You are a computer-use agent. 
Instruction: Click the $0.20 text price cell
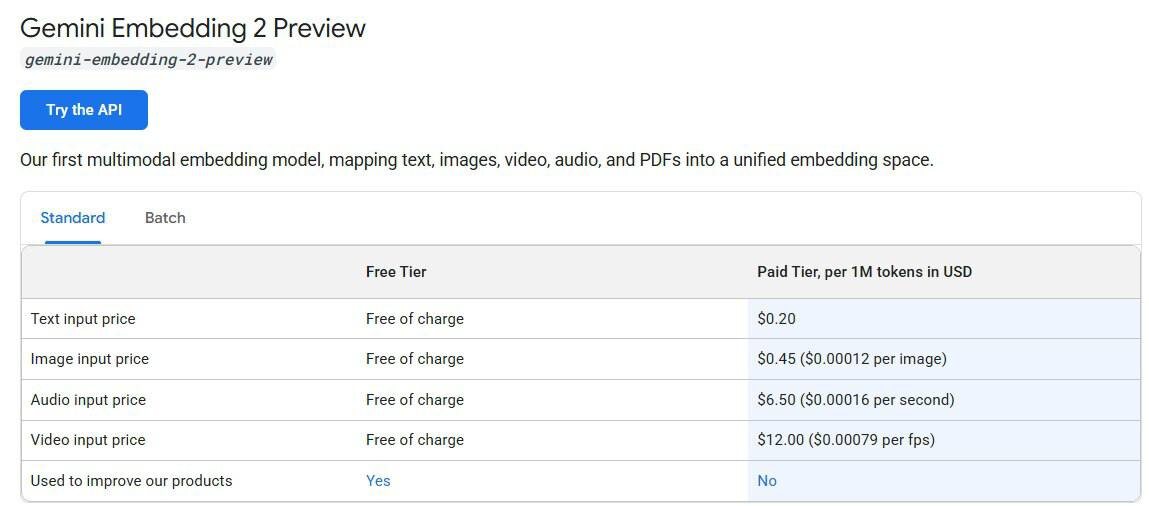point(776,319)
